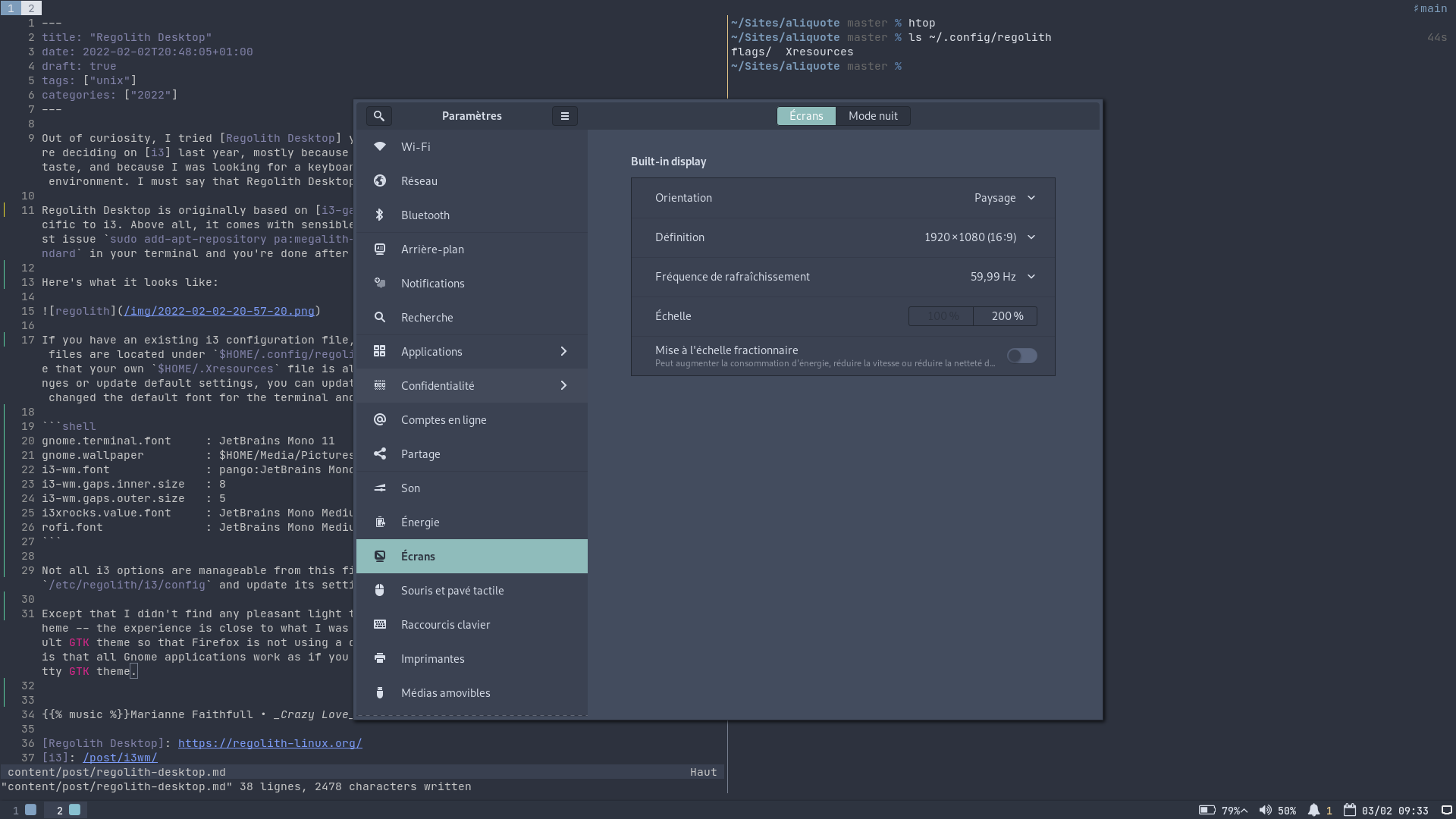Viewport: 1456px width, 819px height.
Task: Open Bluetooth settings via its icon
Action: tap(380, 215)
